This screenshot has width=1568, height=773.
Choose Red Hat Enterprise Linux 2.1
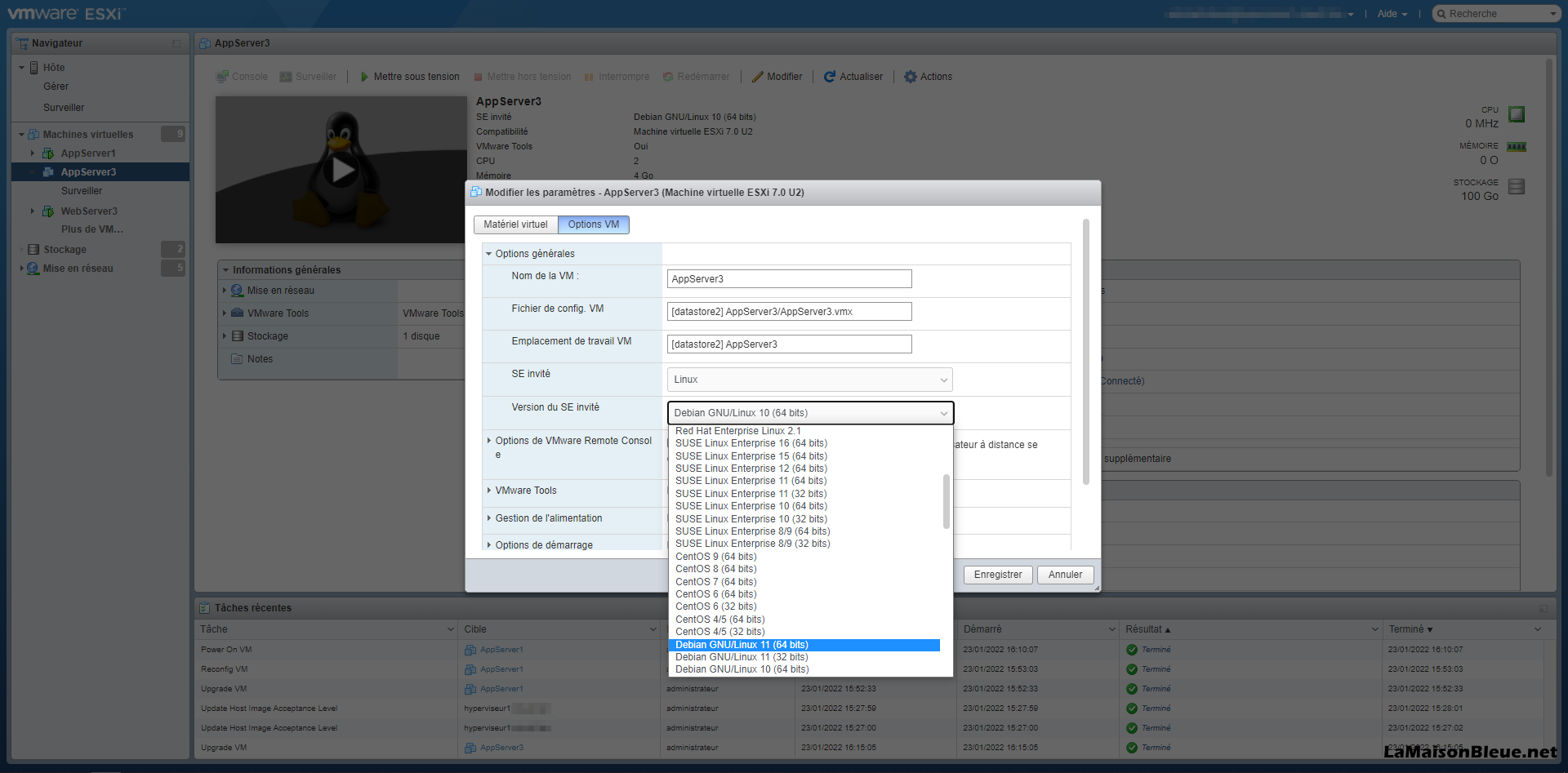(x=804, y=431)
